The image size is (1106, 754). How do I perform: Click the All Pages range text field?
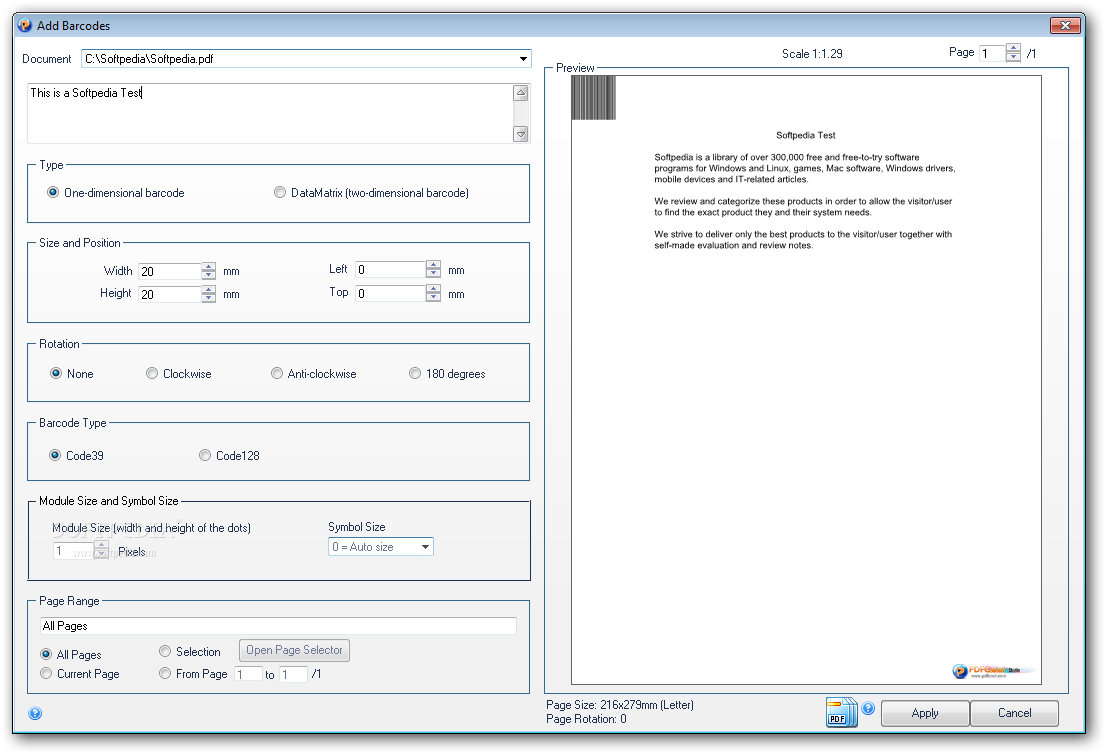(279, 626)
